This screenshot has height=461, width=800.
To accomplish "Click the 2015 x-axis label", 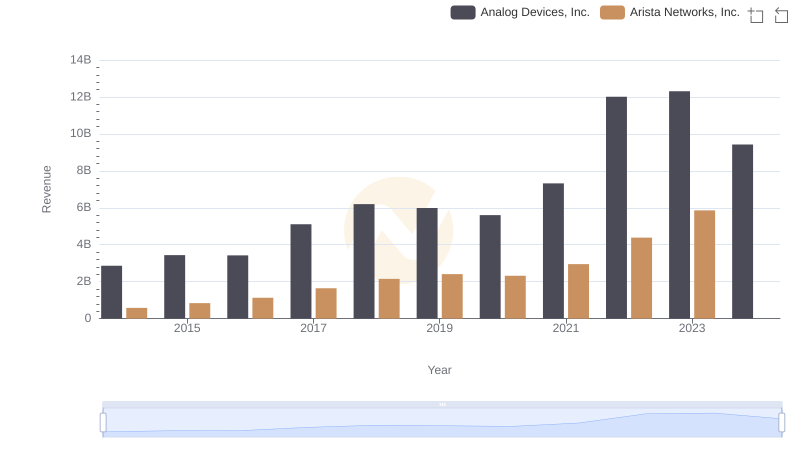I will point(187,328).
